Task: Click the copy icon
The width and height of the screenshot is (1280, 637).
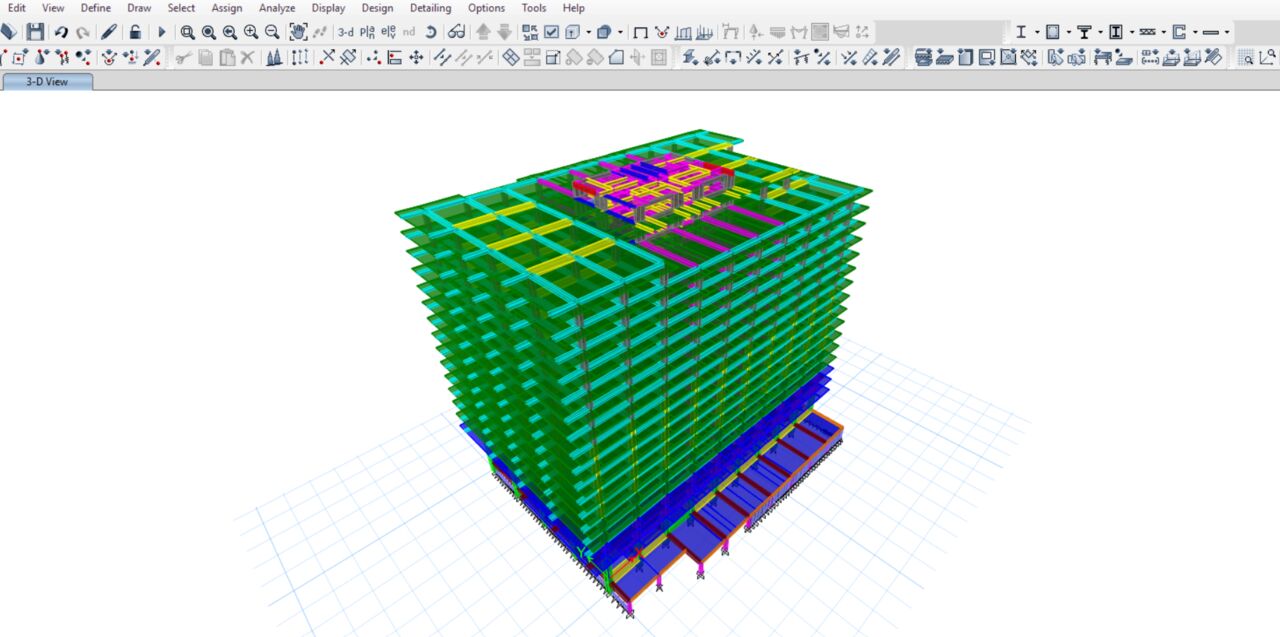Action: (x=205, y=58)
